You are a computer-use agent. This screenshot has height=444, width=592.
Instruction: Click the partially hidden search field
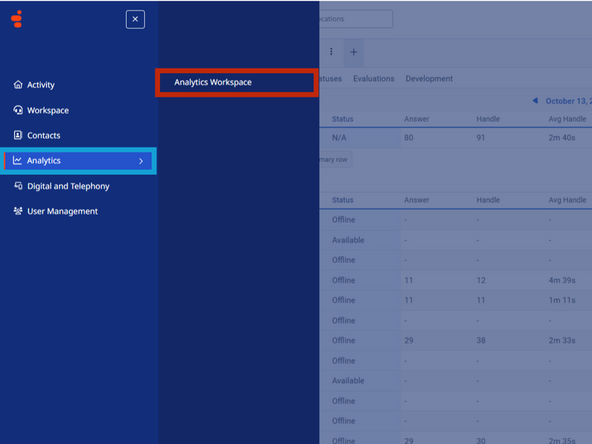tap(356, 19)
